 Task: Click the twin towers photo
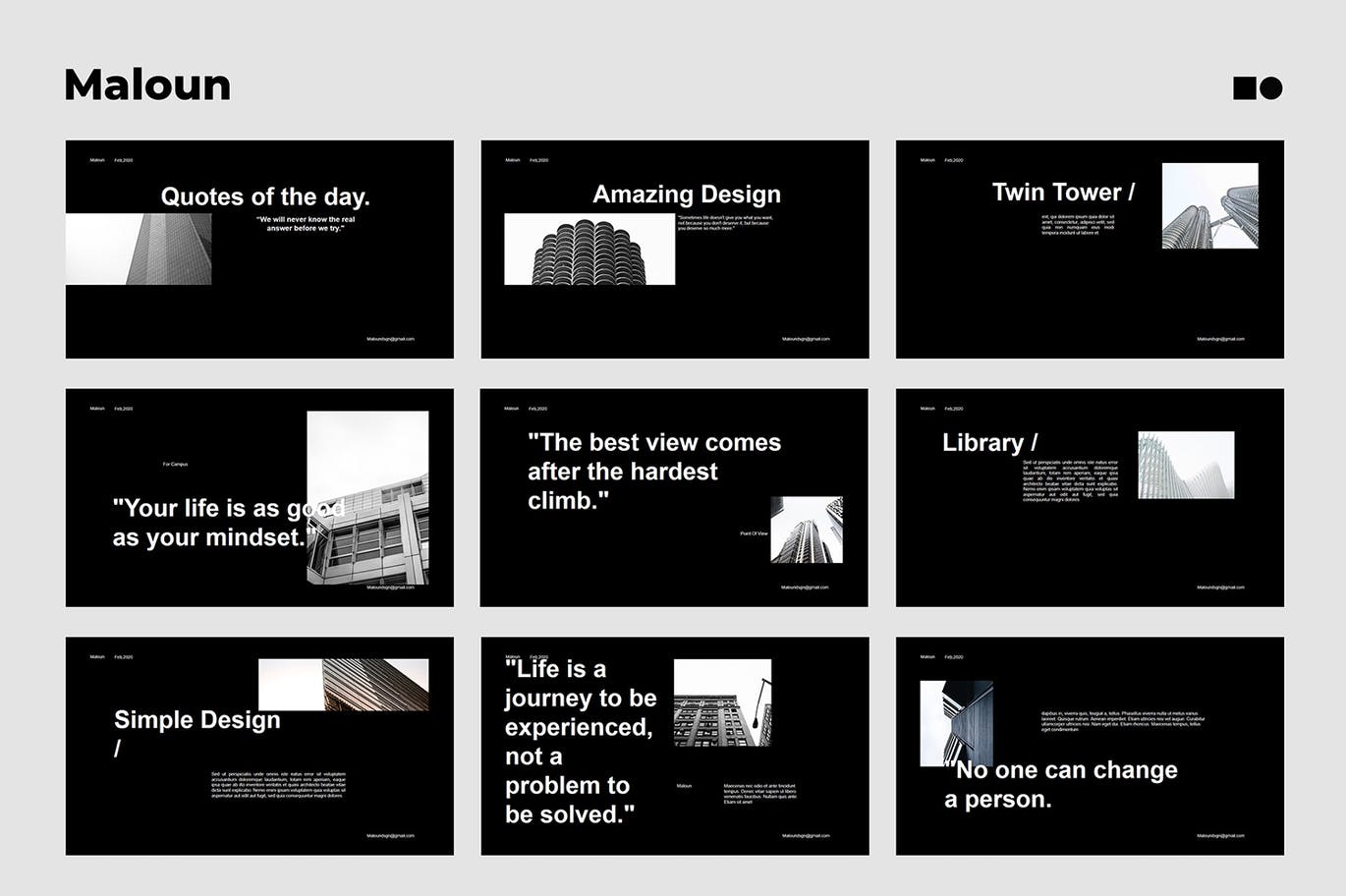[x=1209, y=205]
